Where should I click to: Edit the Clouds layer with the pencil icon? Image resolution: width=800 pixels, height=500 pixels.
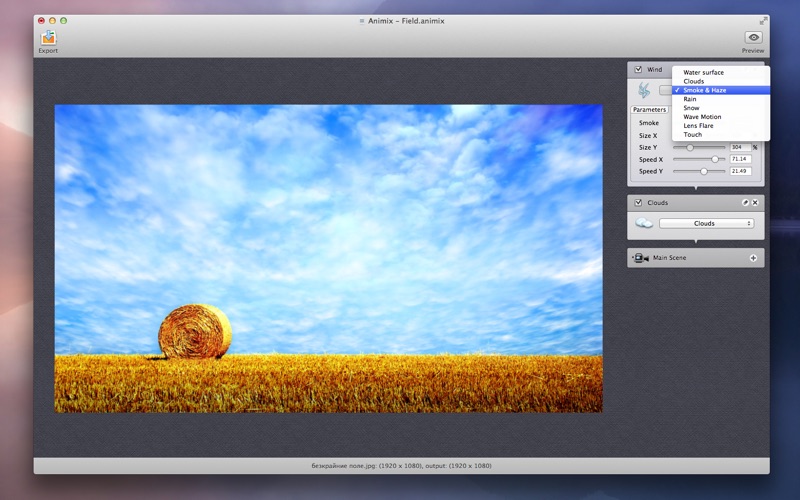click(x=745, y=203)
